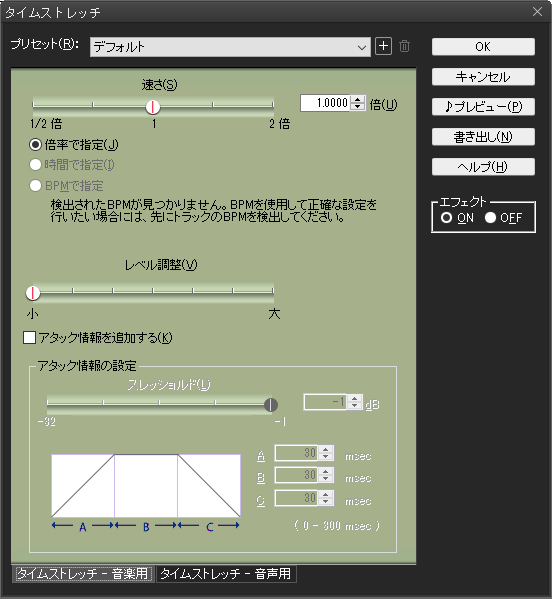Open ヘルプ(H) help

(x=483, y=167)
